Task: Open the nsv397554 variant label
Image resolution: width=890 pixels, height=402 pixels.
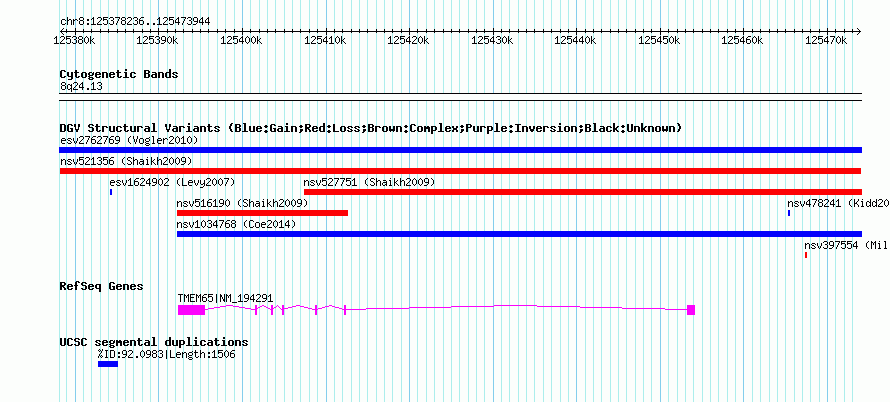Action: coord(846,245)
